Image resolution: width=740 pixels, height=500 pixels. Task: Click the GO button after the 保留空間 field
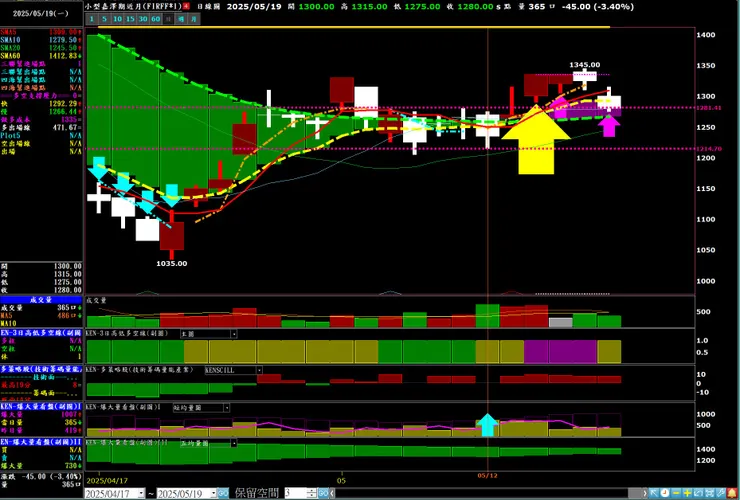[323, 493]
